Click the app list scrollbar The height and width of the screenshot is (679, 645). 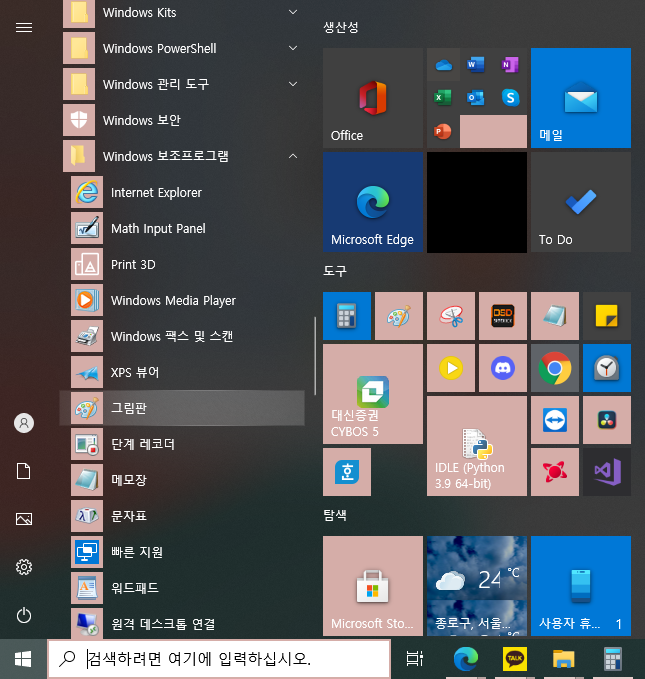coord(315,355)
